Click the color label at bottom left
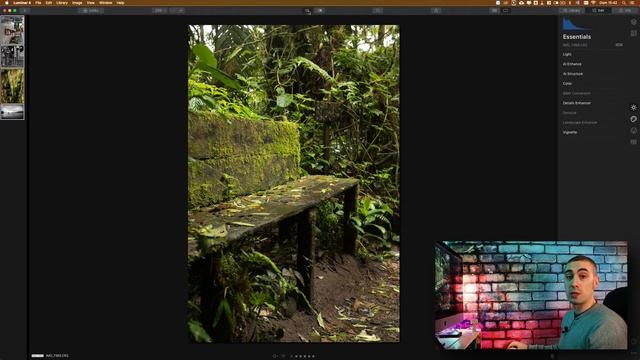The width and height of the screenshot is (640, 360). coord(38,356)
